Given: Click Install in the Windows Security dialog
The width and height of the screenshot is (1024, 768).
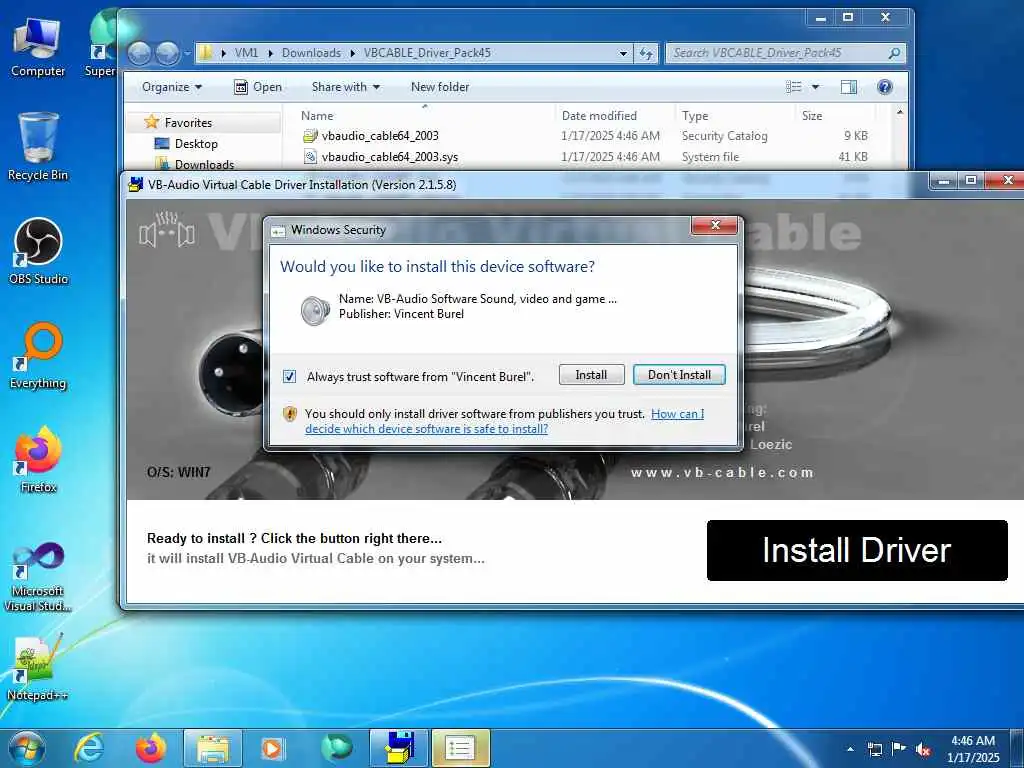Looking at the screenshot, I should (x=591, y=375).
